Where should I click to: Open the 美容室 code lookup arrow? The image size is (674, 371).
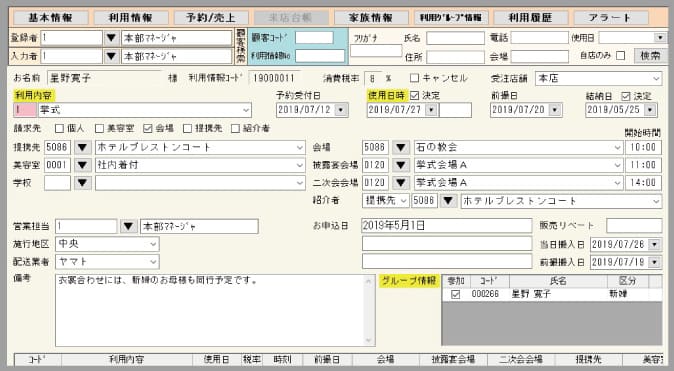(x=83, y=165)
